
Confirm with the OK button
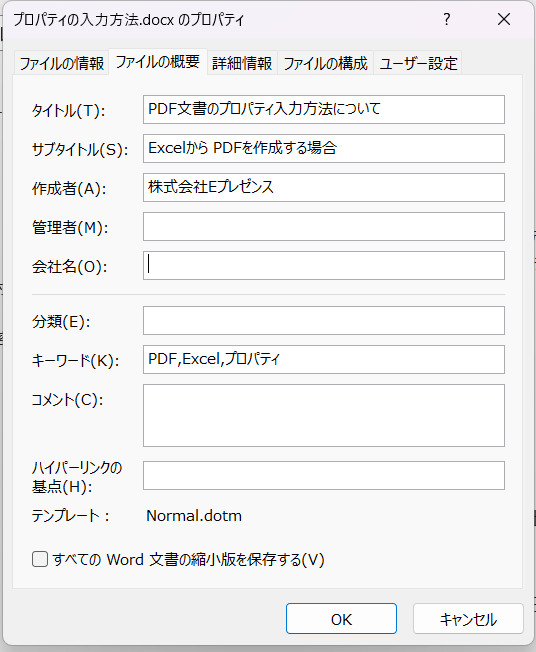point(341,619)
